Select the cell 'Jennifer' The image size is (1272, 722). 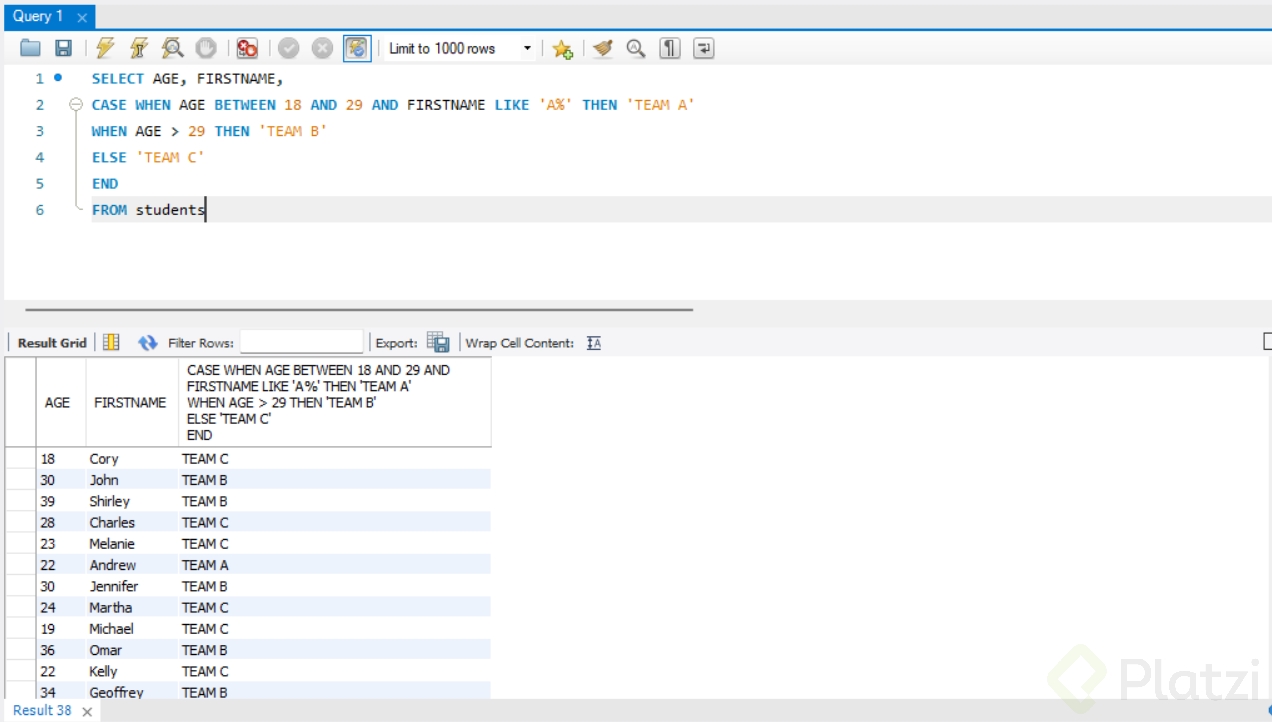click(x=132, y=586)
